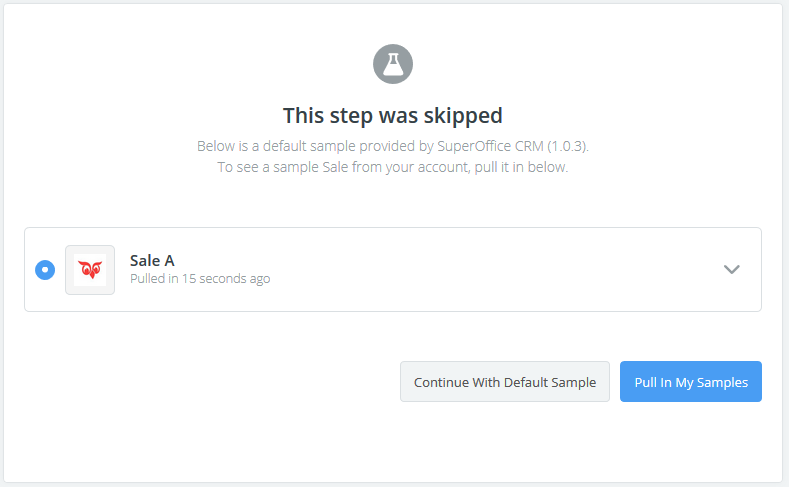
Task: Click Continue With Default Sample button
Action: [505, 382]
